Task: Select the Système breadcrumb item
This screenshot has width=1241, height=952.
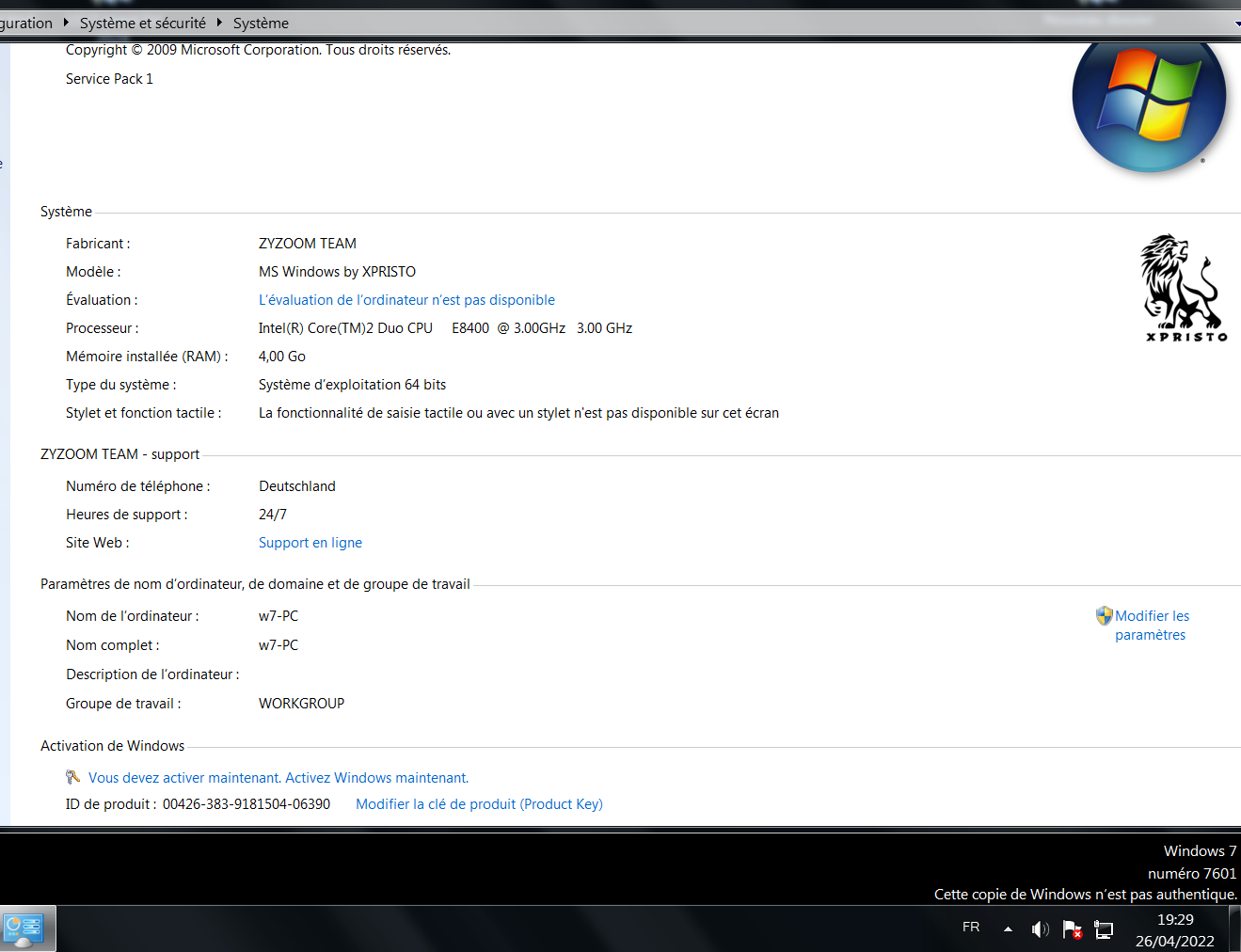Action: coord(261,23)
